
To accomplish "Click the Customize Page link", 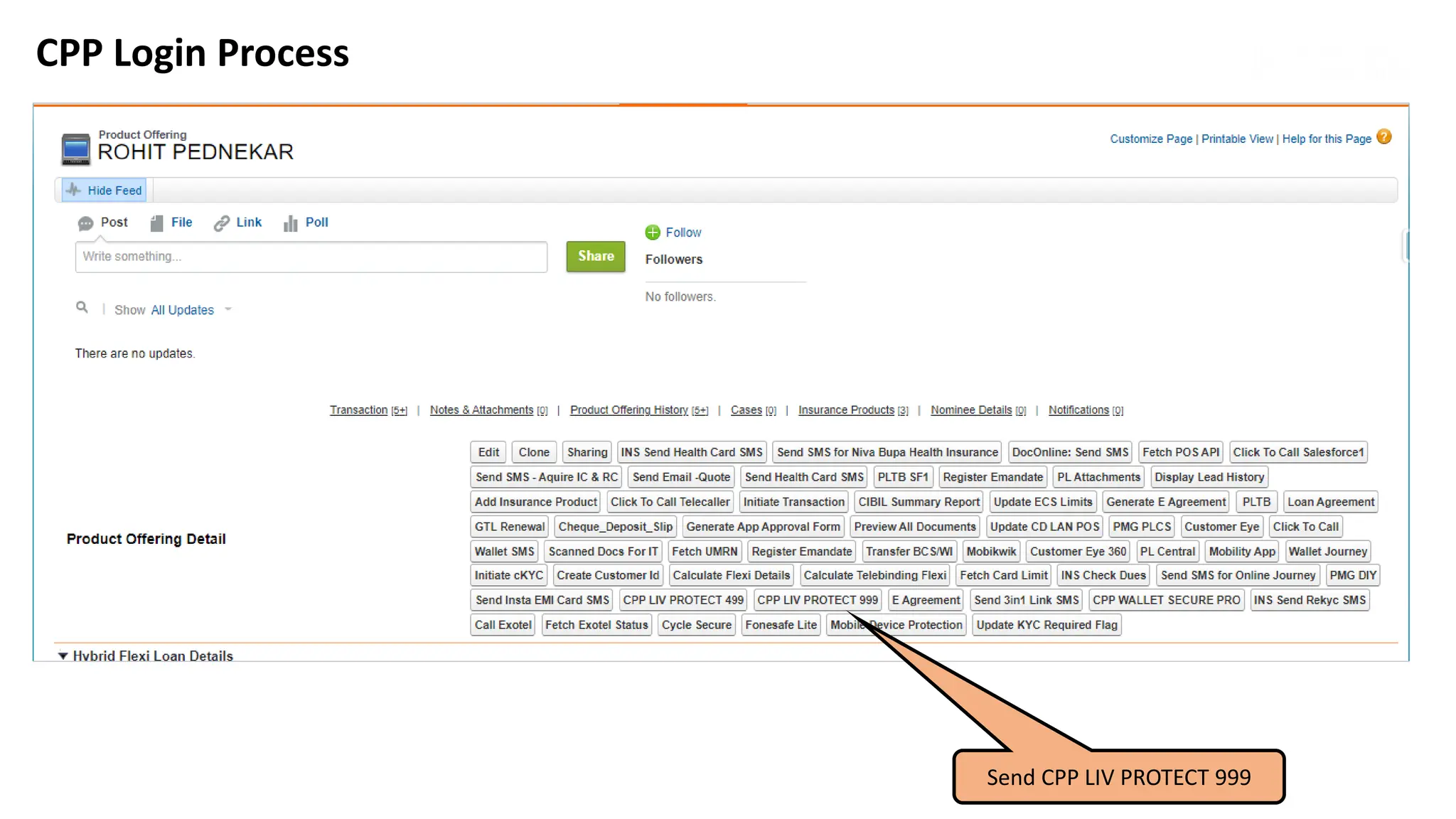I will [x=1151, y=139].
